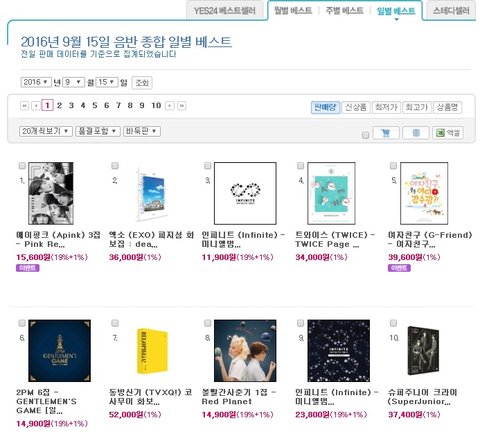Open the 스테디셀러 tab
This screenshot has height=434, width=480.
click(451, 11)
